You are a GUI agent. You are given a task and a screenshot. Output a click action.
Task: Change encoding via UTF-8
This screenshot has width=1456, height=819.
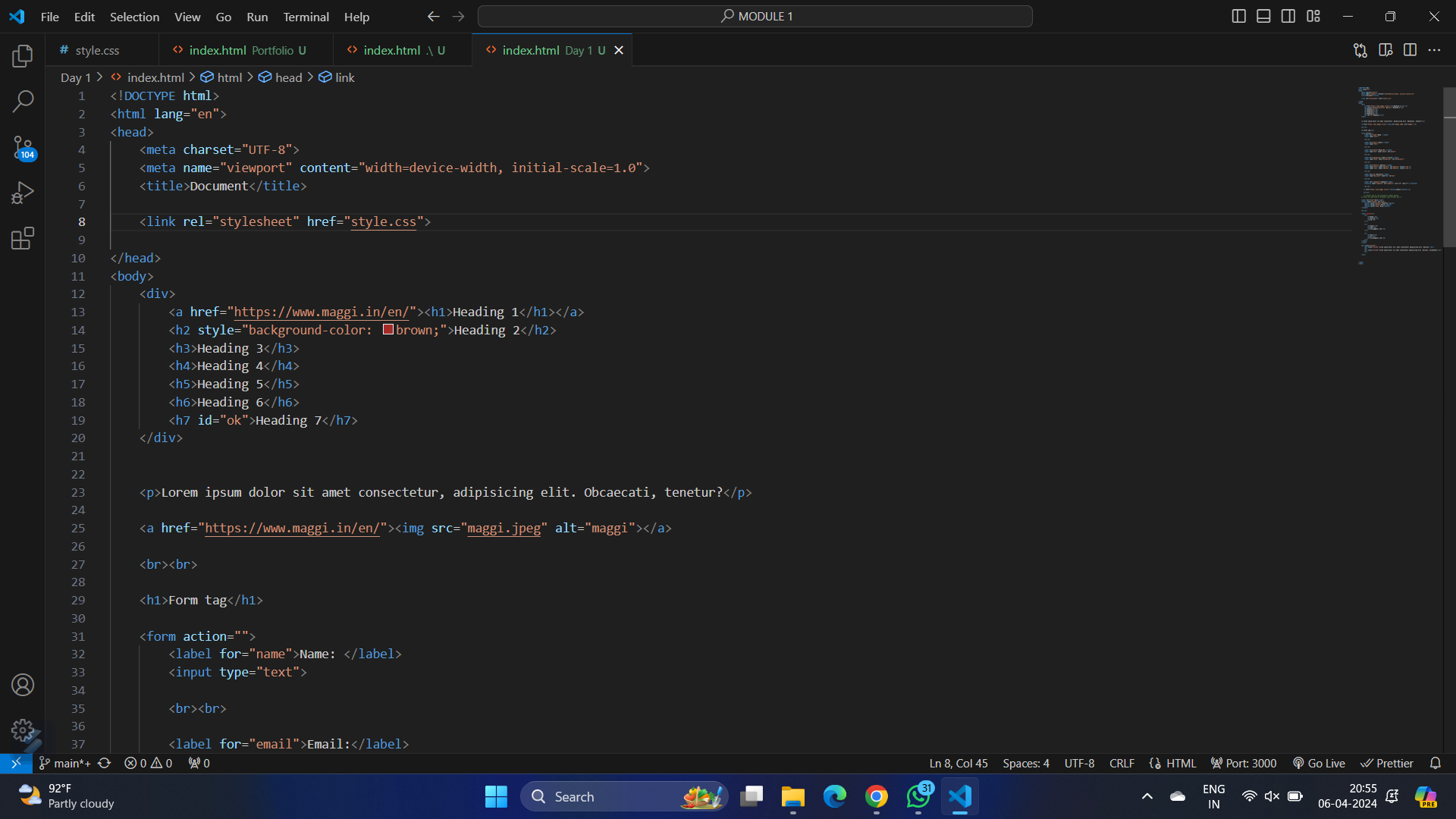click(1079, 763)
